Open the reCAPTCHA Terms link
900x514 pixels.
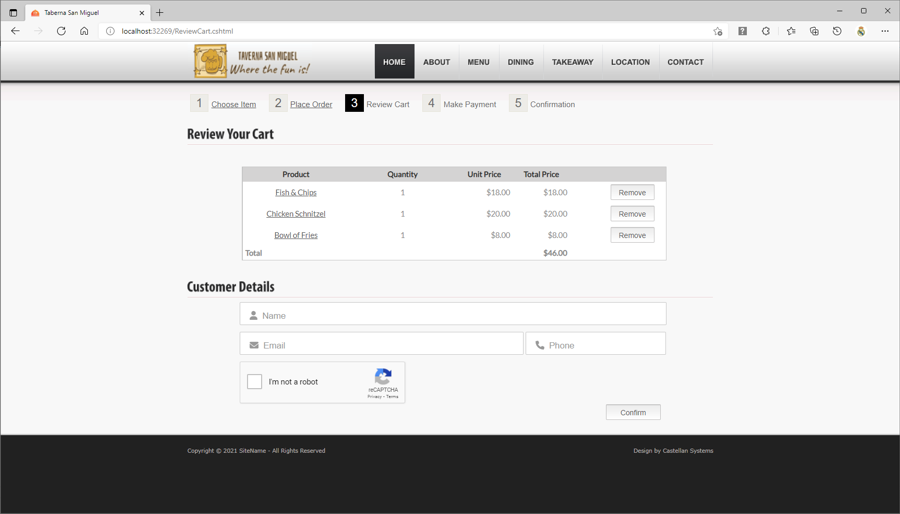pos(392,396)
